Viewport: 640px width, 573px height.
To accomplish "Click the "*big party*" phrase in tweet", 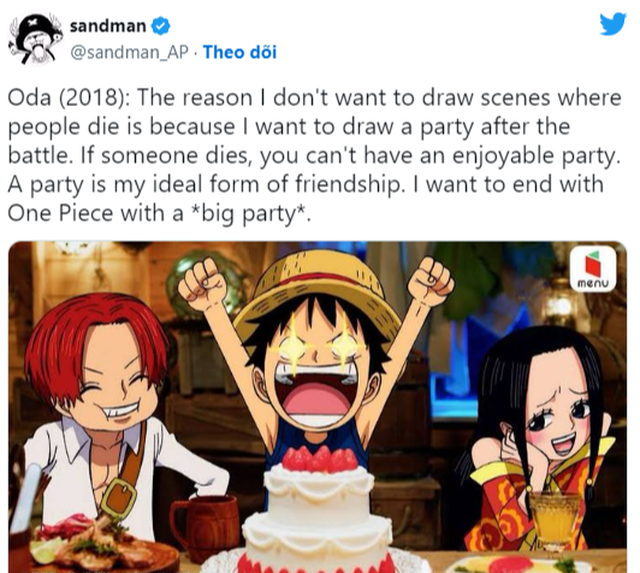I will point(250,214).
